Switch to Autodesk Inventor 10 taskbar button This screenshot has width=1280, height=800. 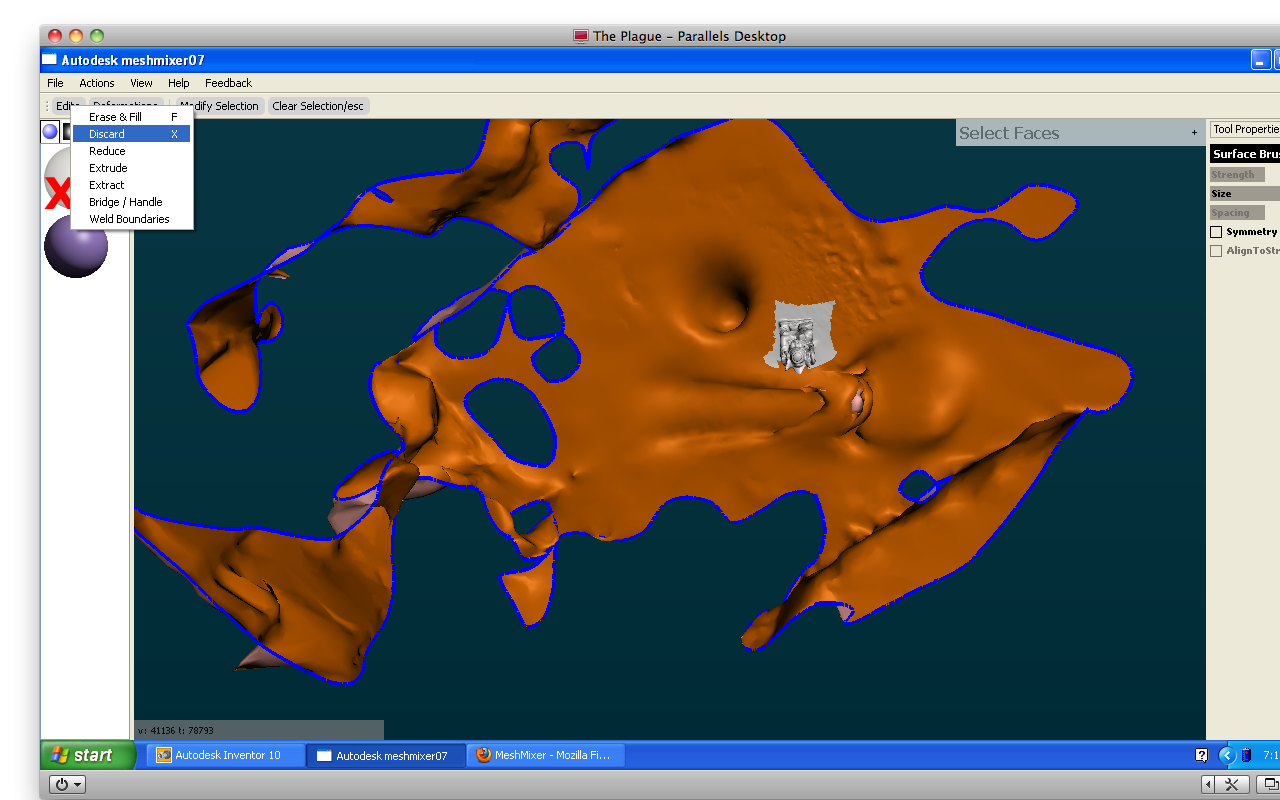point(226,755)
